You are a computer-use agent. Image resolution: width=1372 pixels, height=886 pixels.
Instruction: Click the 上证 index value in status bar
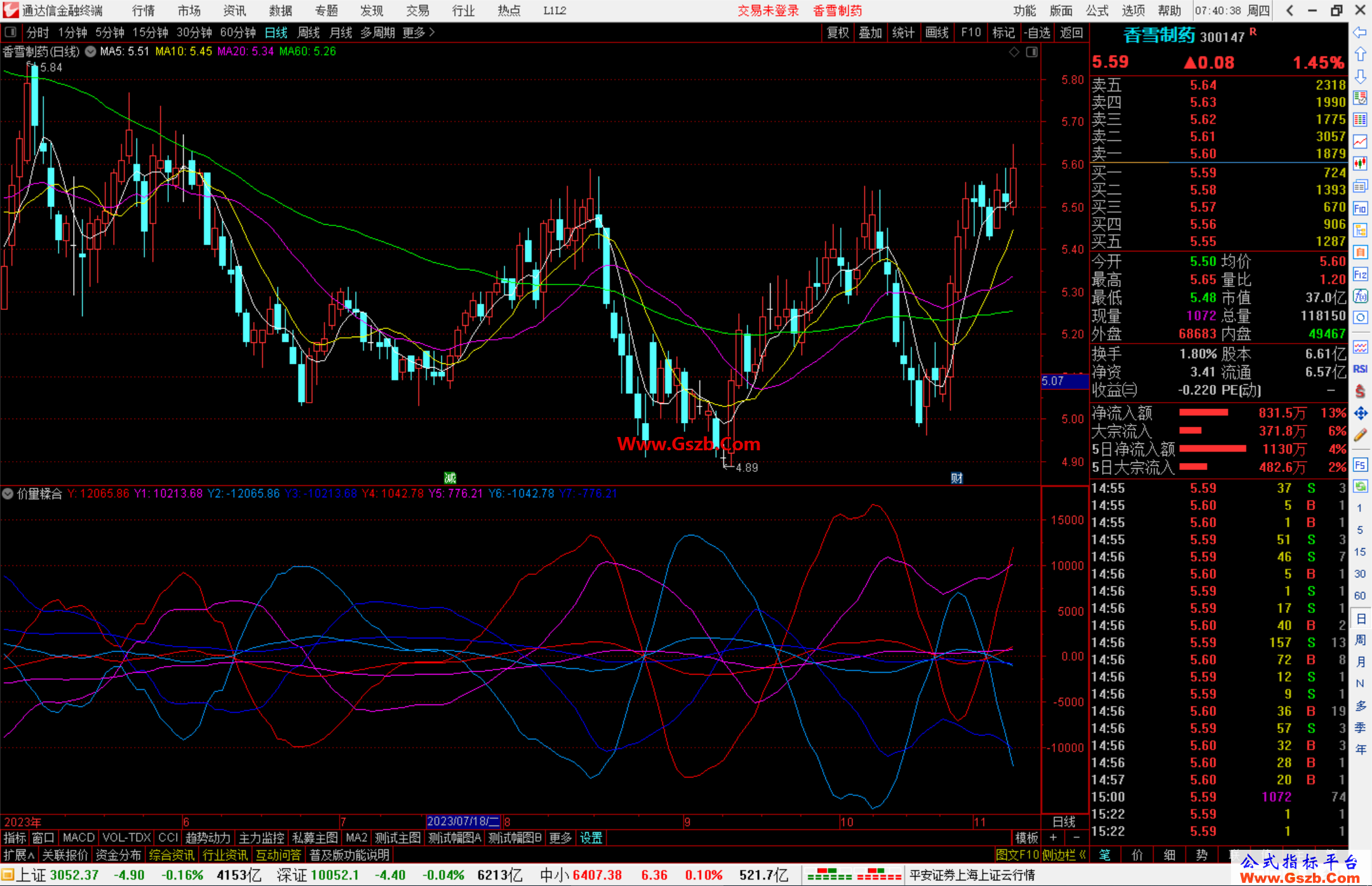(x=74, y=875)
